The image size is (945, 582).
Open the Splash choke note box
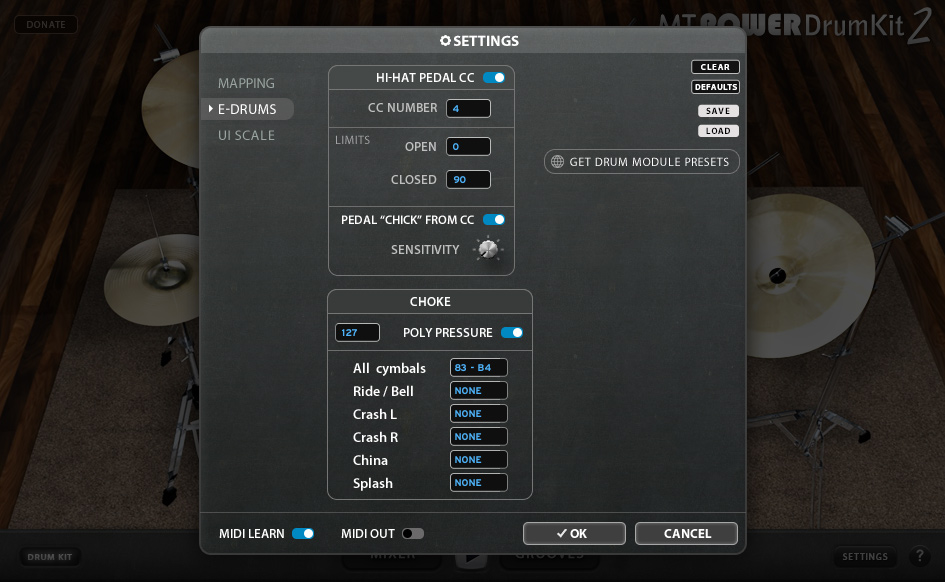(479, 483)
